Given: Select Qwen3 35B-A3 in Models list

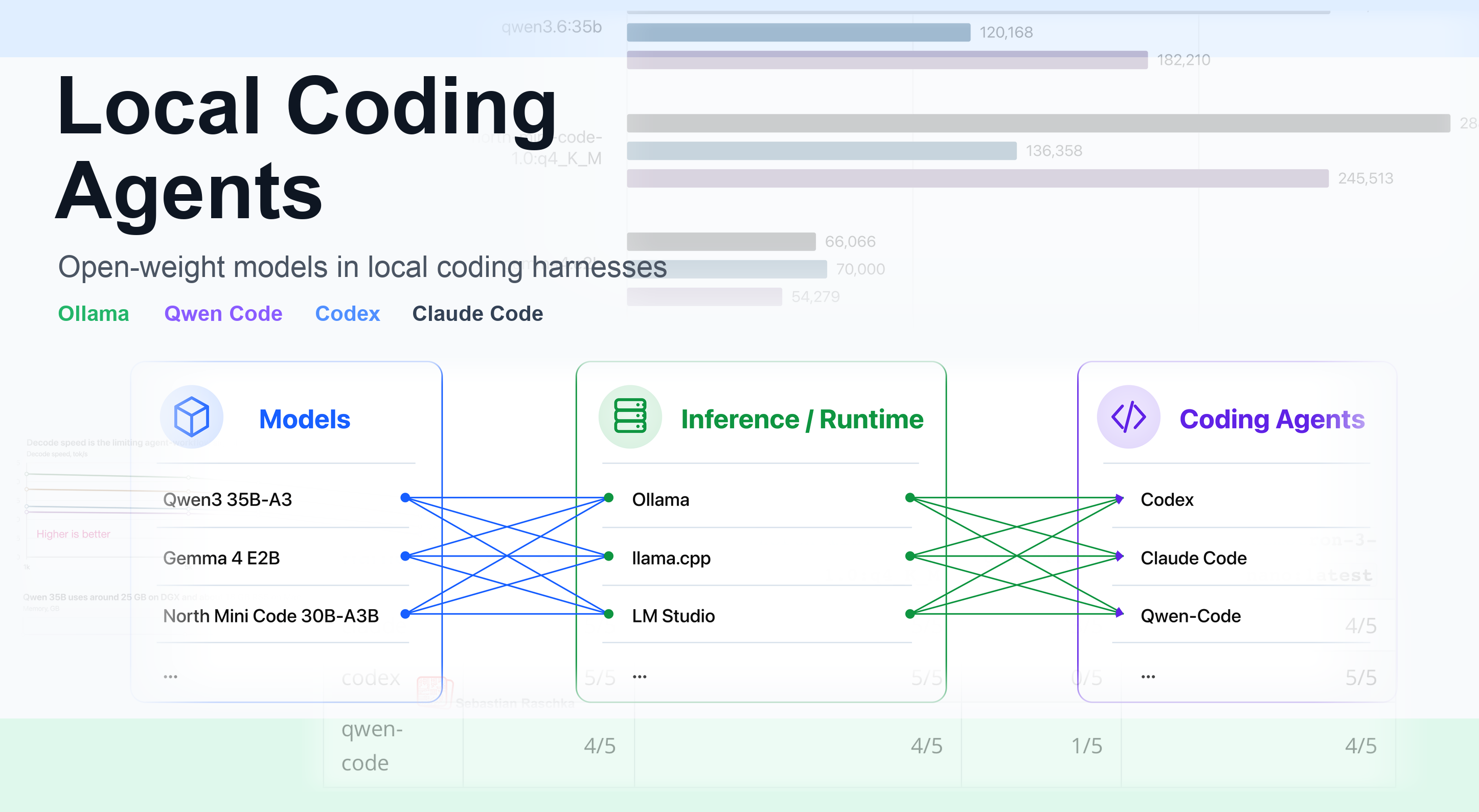Looking at the screenshot, I should 227,499.
